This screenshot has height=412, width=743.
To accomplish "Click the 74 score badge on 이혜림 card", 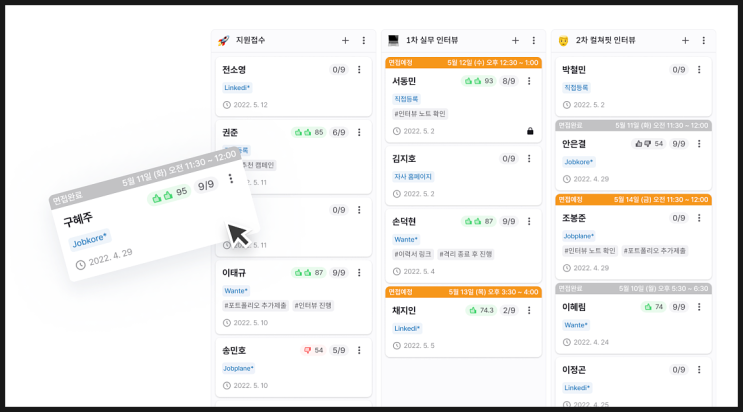I will (653, 307).
